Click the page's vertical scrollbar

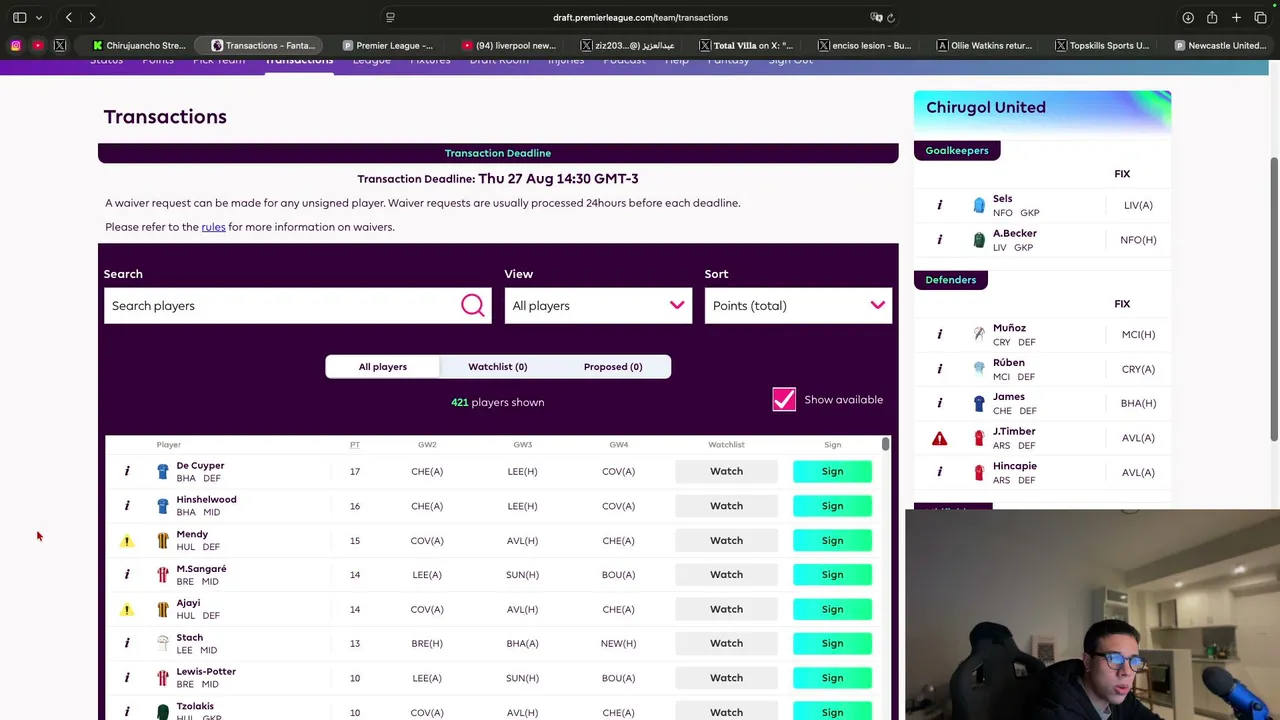tap(1274, 298)
